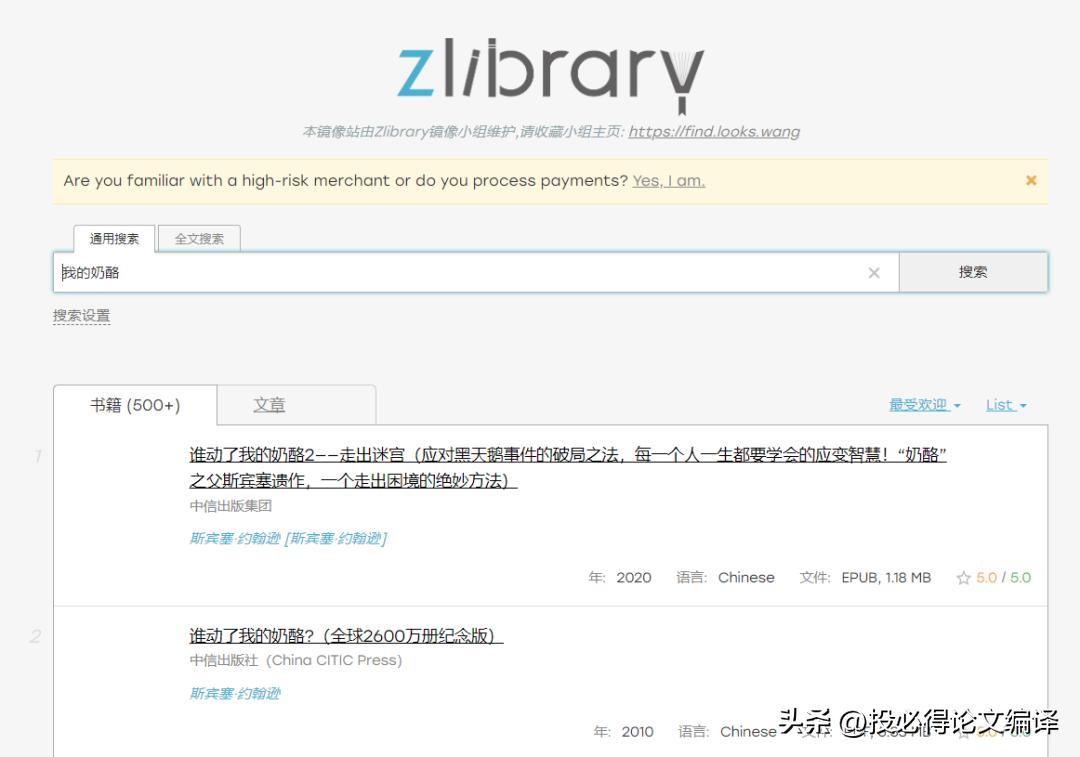Open the List view dropdown

coord(1004,404)
